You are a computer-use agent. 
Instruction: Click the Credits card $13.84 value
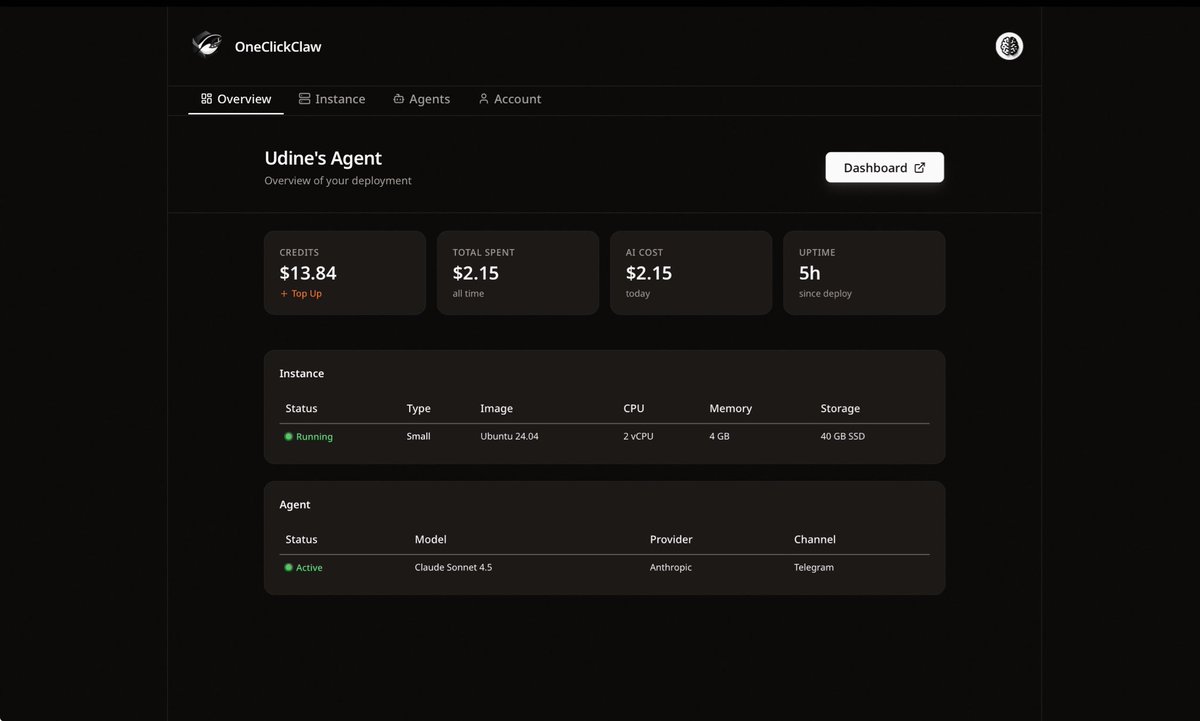tap(308, 273)
